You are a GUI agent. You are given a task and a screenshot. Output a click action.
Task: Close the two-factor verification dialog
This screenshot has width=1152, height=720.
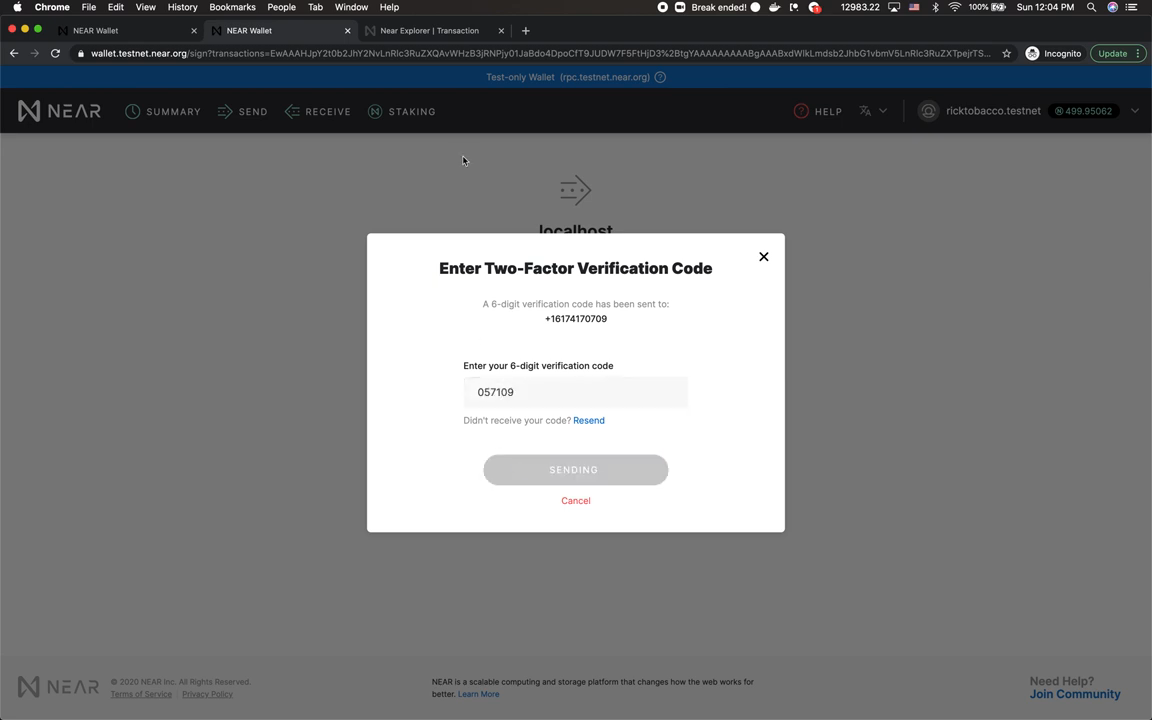click(764, 256)
